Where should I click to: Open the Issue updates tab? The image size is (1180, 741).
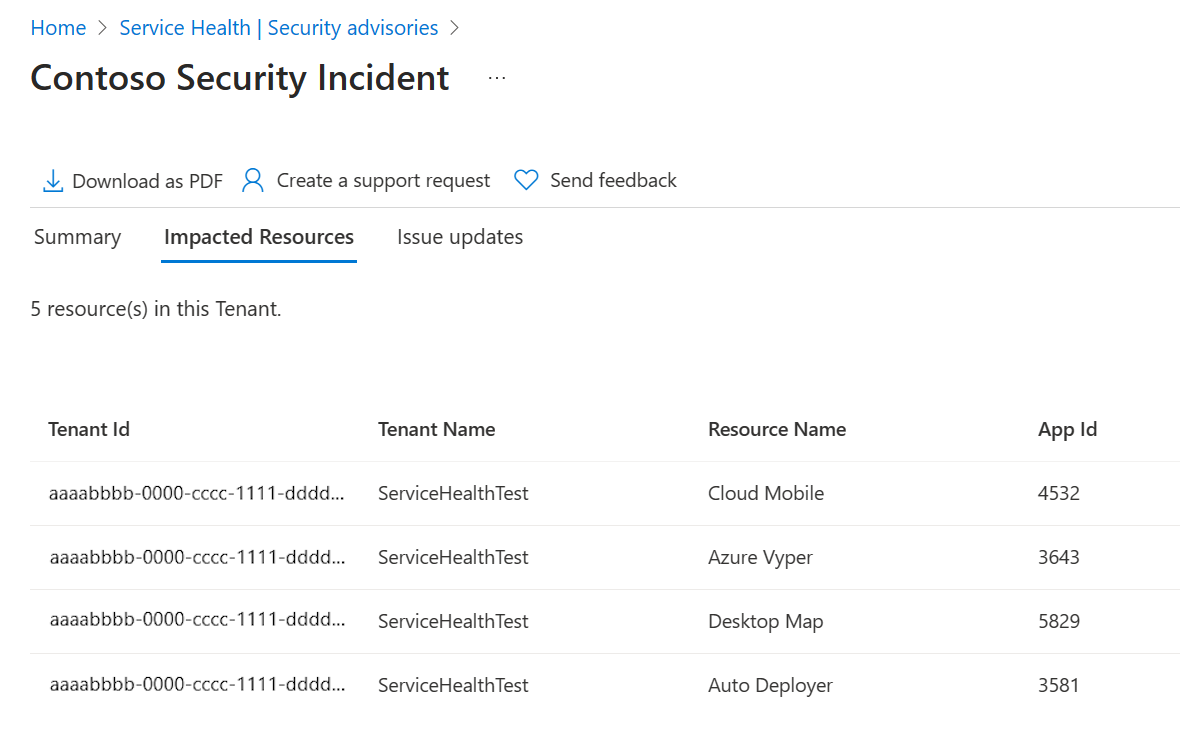[460, 237]
